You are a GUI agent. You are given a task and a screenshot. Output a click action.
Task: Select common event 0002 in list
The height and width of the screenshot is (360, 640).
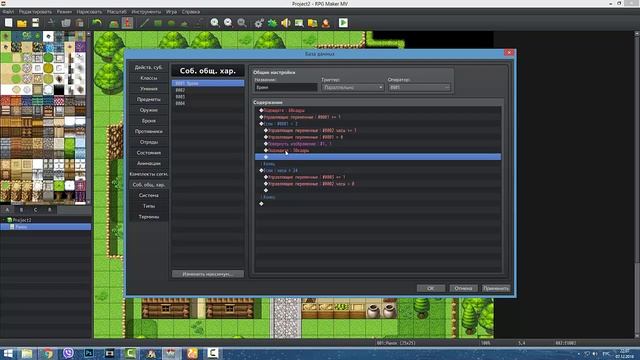(x=208, y=90)
